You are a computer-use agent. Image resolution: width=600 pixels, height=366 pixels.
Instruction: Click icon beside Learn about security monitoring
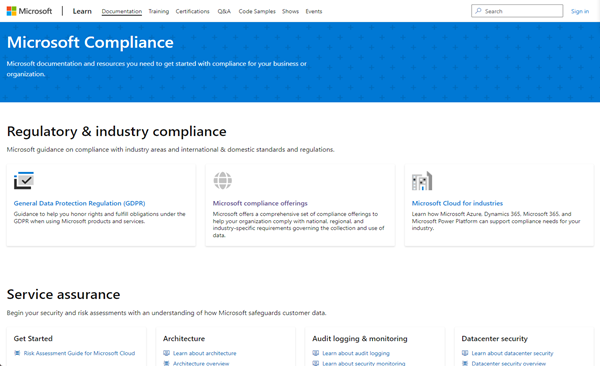pos(315,363)
